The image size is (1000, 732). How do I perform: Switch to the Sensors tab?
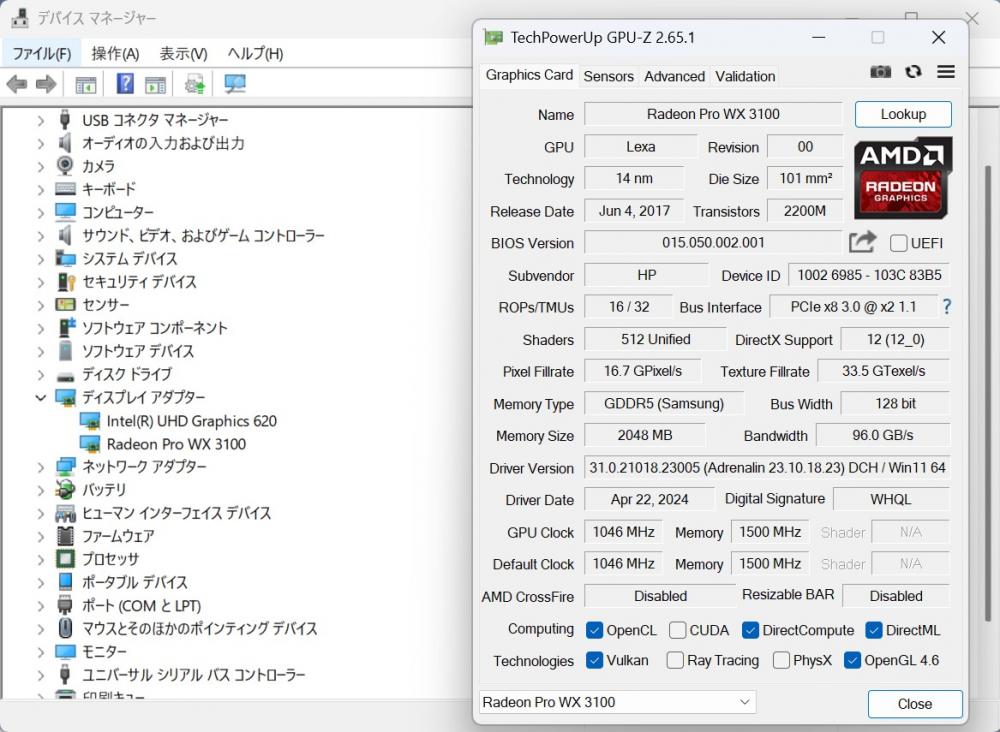(608, 77)
